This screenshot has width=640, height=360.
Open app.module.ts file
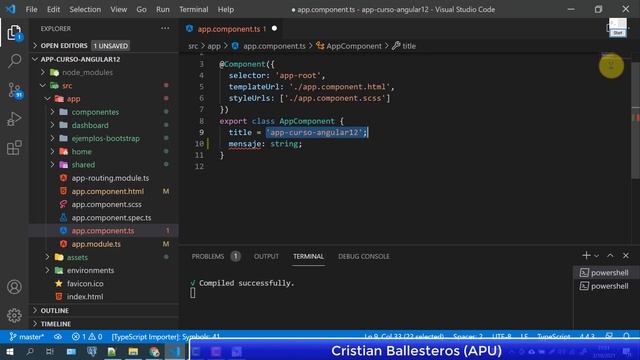coord(96,244)
